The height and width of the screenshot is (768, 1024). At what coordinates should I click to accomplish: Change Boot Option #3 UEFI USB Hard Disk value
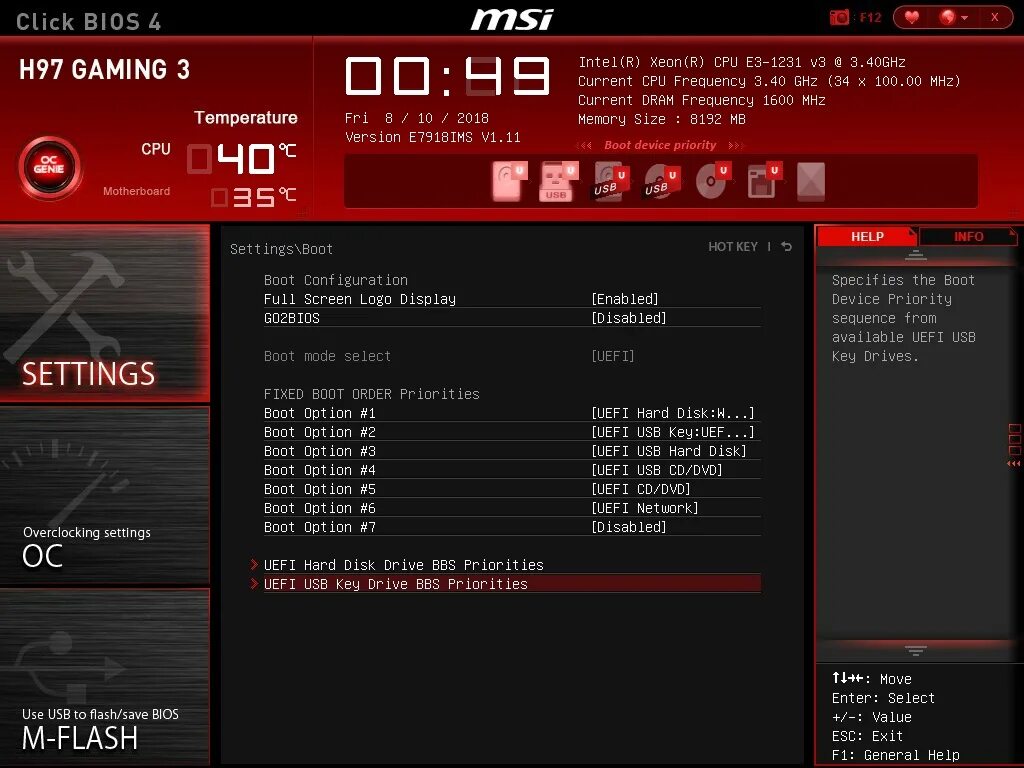point(669,451)
